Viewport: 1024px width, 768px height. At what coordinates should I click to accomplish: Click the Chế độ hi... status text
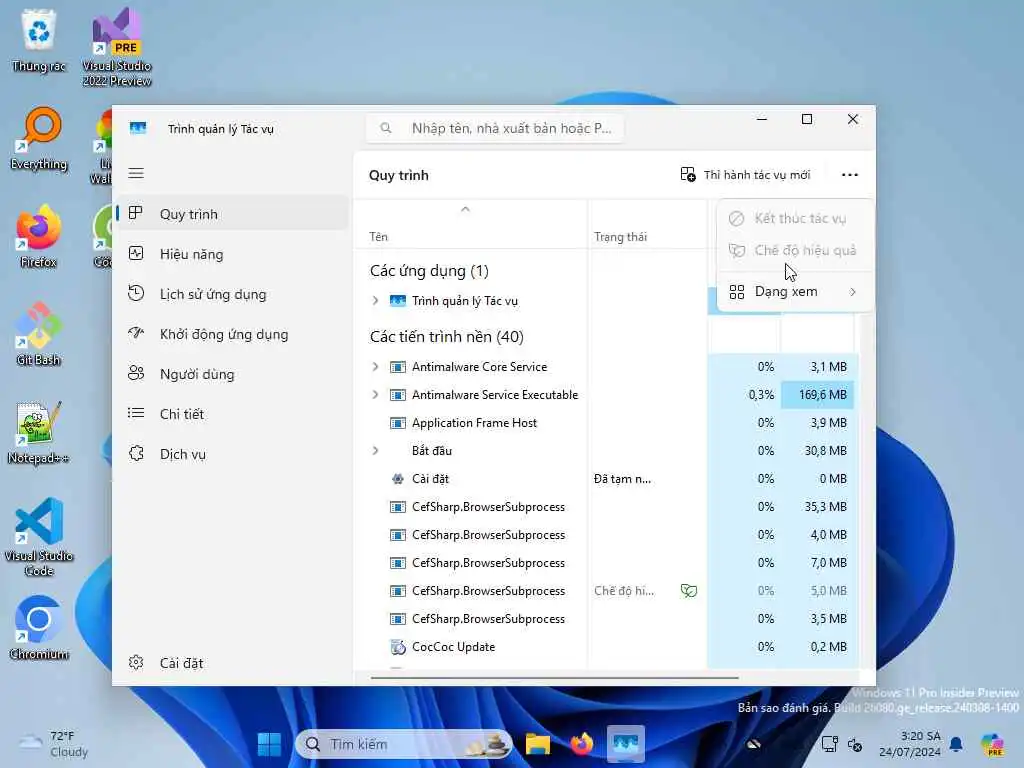point(624,590)
